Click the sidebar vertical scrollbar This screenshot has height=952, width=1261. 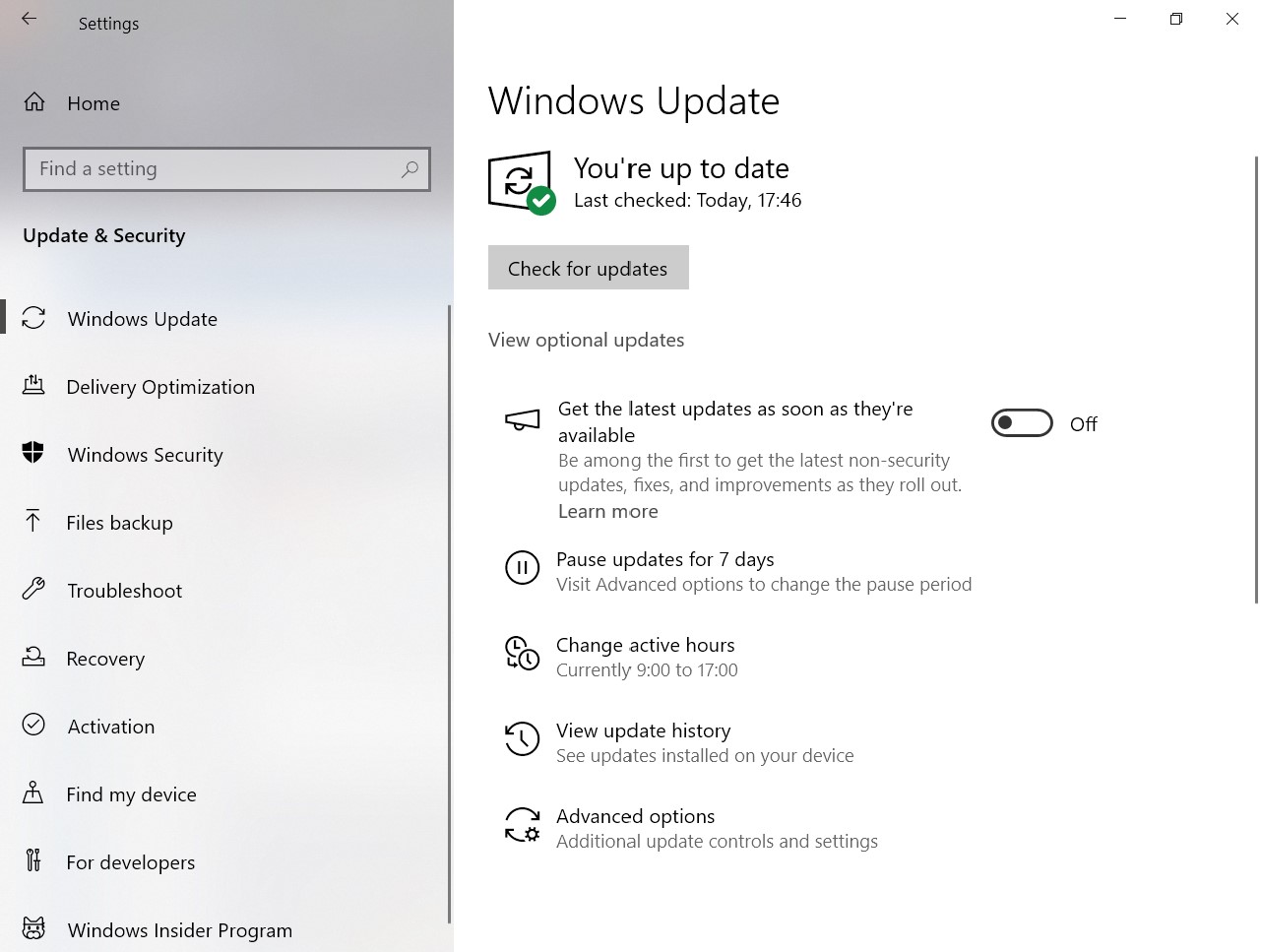[450, 613]
